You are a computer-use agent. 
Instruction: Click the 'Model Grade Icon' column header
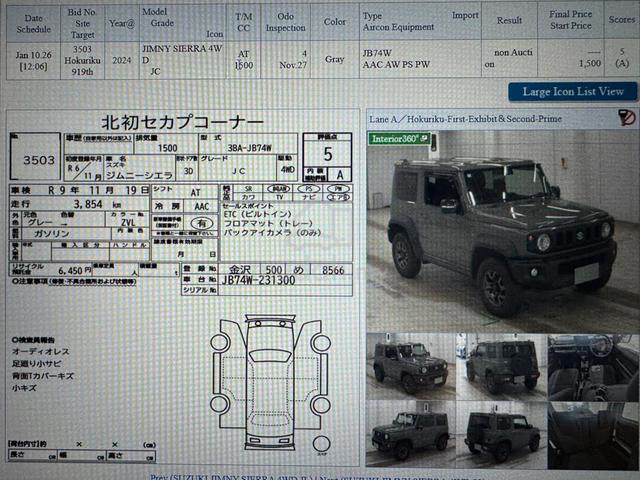click(x=182, y=23)
